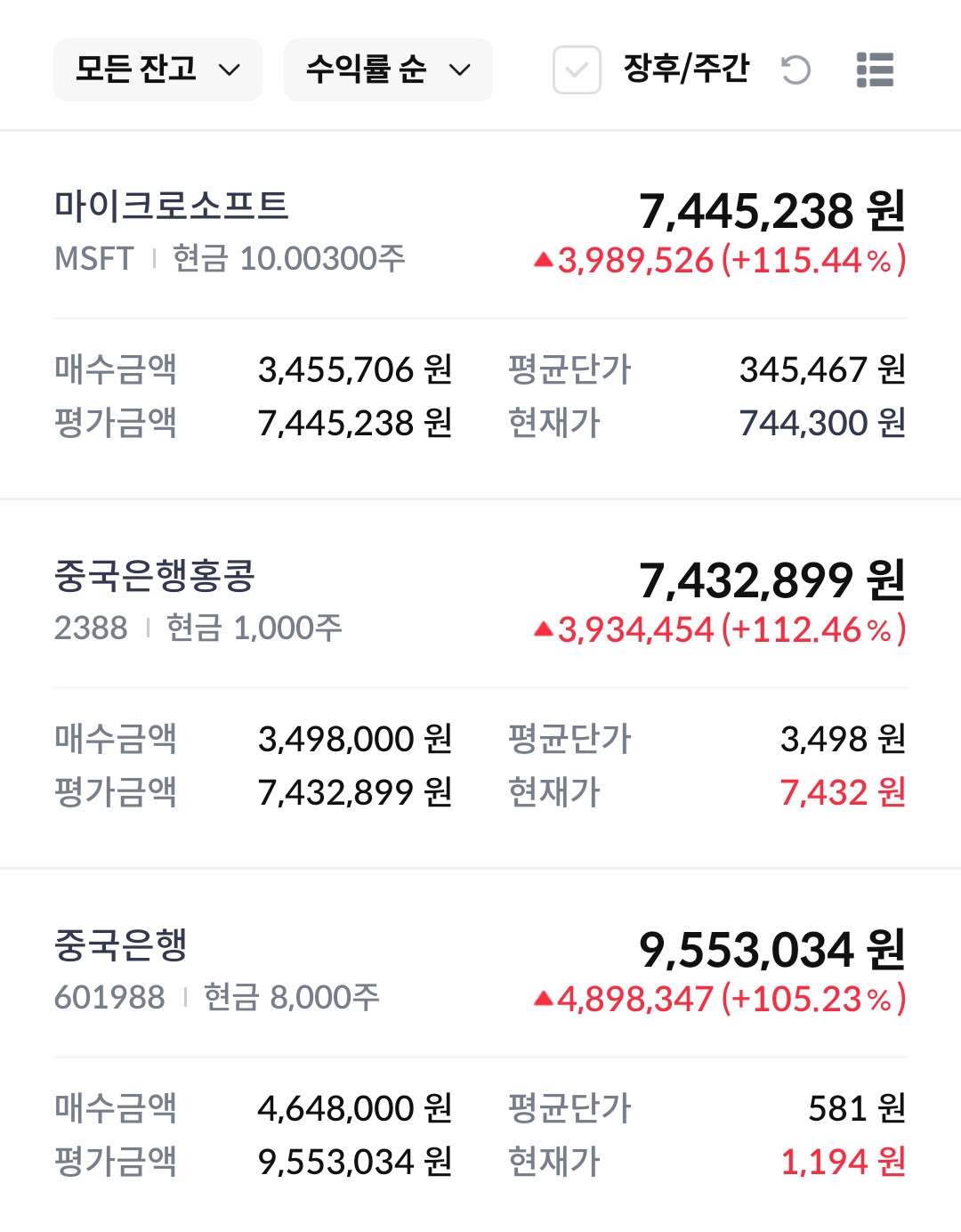Click the refresh icon
Screen dimensions: 961x1232
click(x=795, y=69)
